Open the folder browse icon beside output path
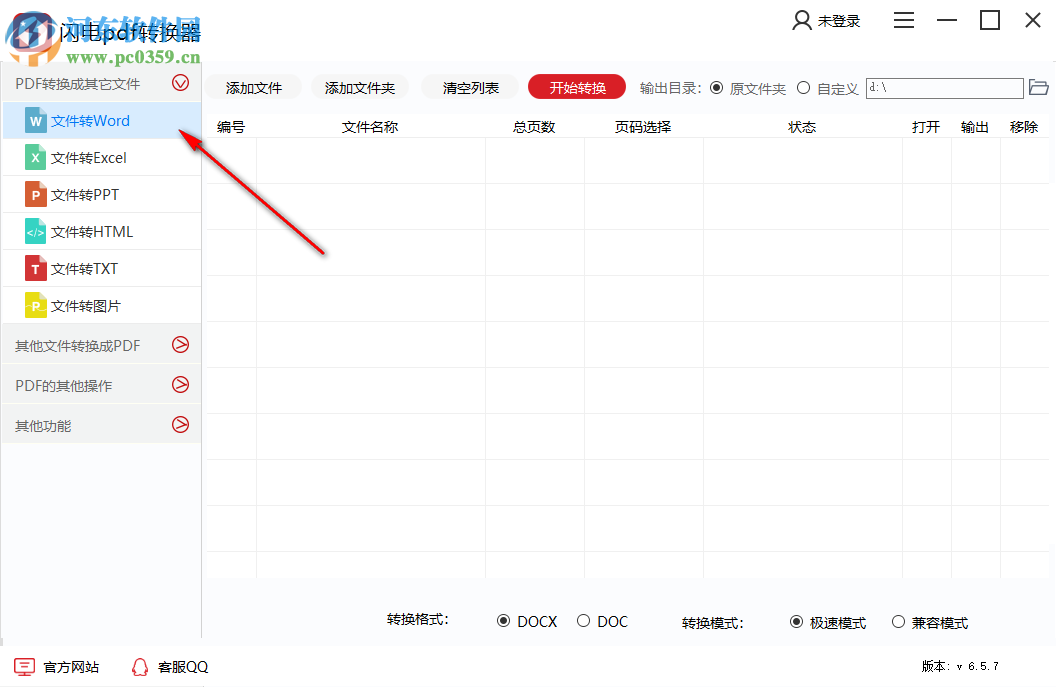 (x=1039, y=88)
